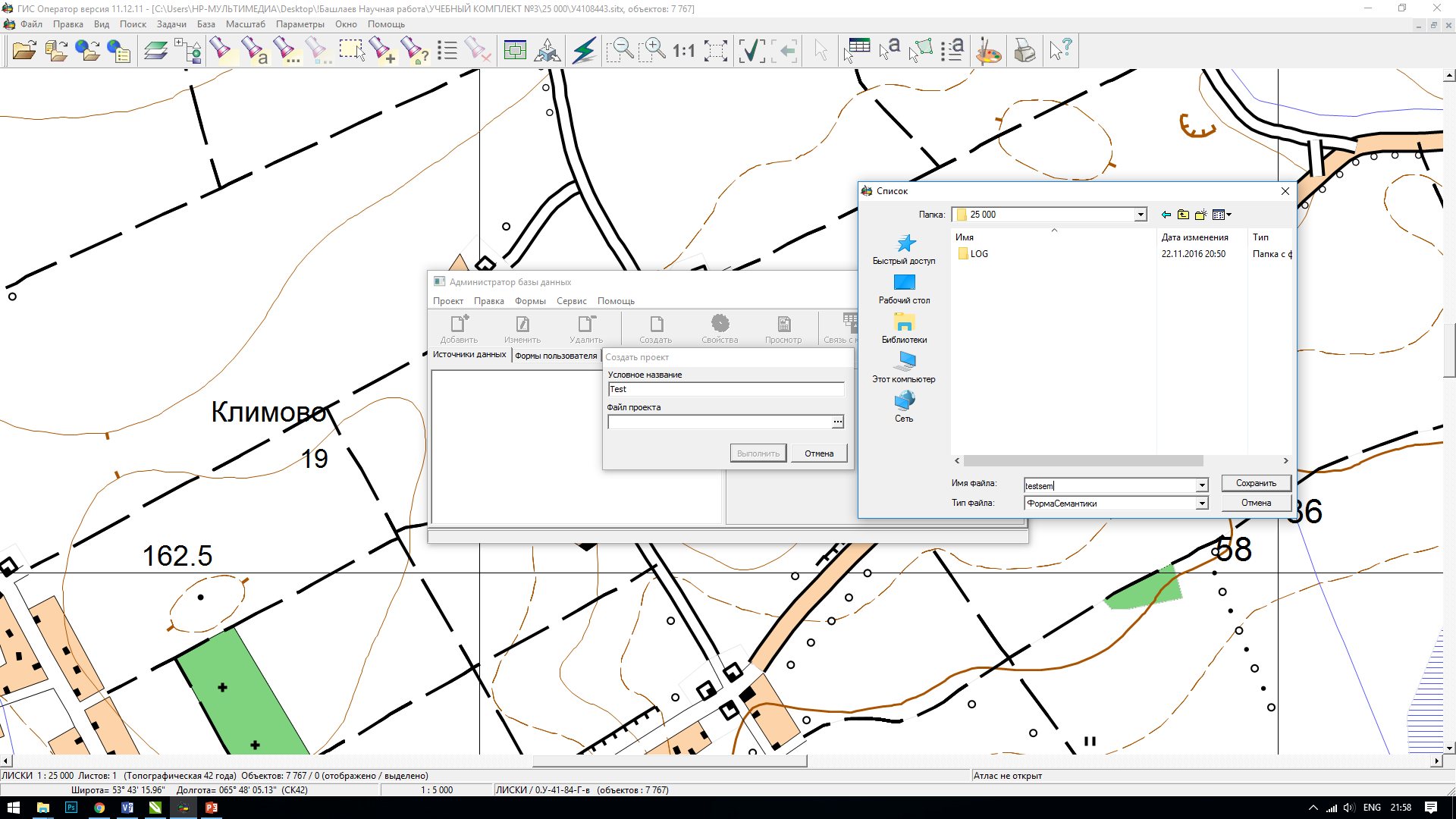Click the printer icon
Screen dimensions: 1456x819
pyautogui.click(x=1025, y=51)
